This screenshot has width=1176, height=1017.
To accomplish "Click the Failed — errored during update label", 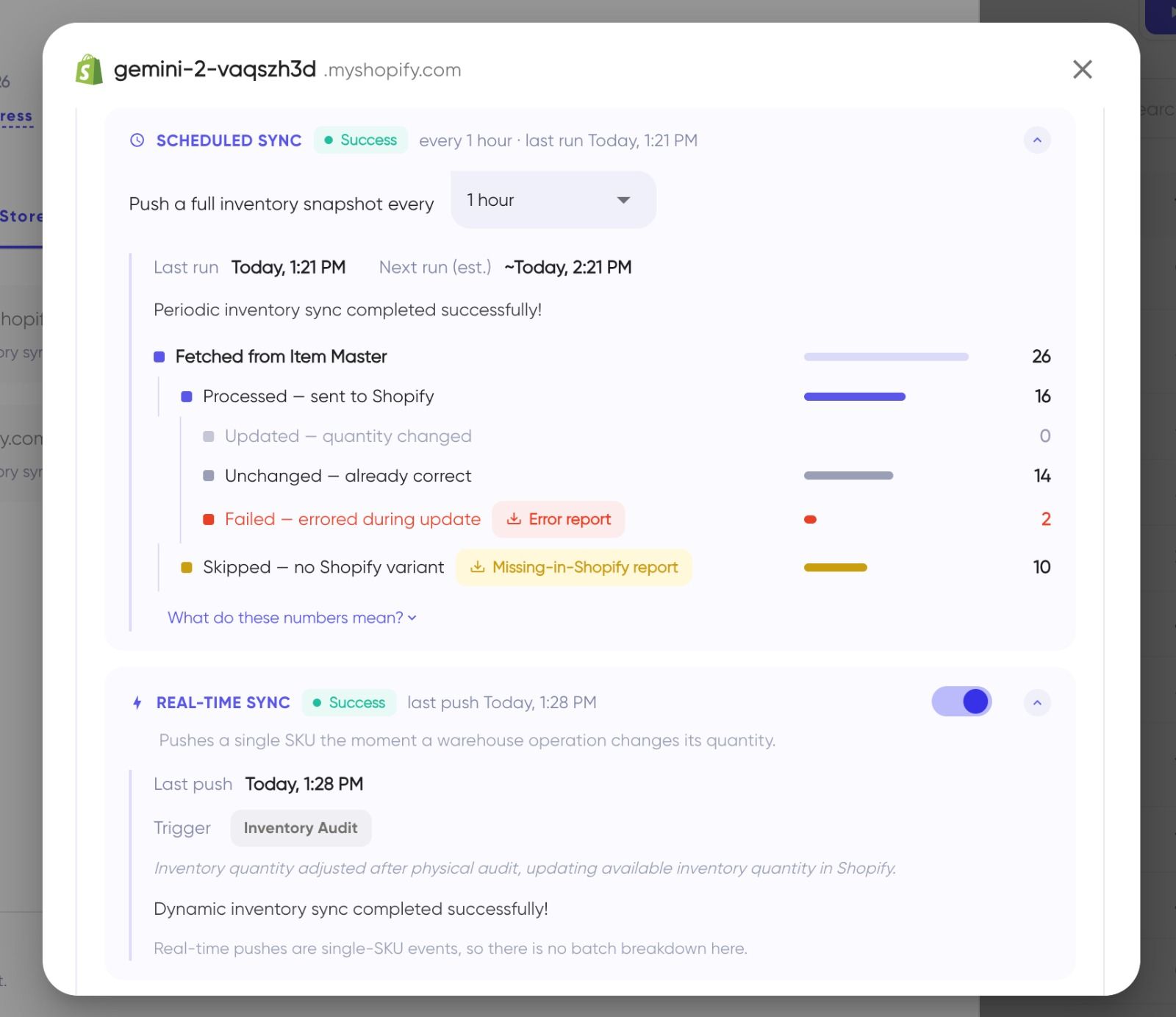I will pyautogui.click(x=353, y=519).
